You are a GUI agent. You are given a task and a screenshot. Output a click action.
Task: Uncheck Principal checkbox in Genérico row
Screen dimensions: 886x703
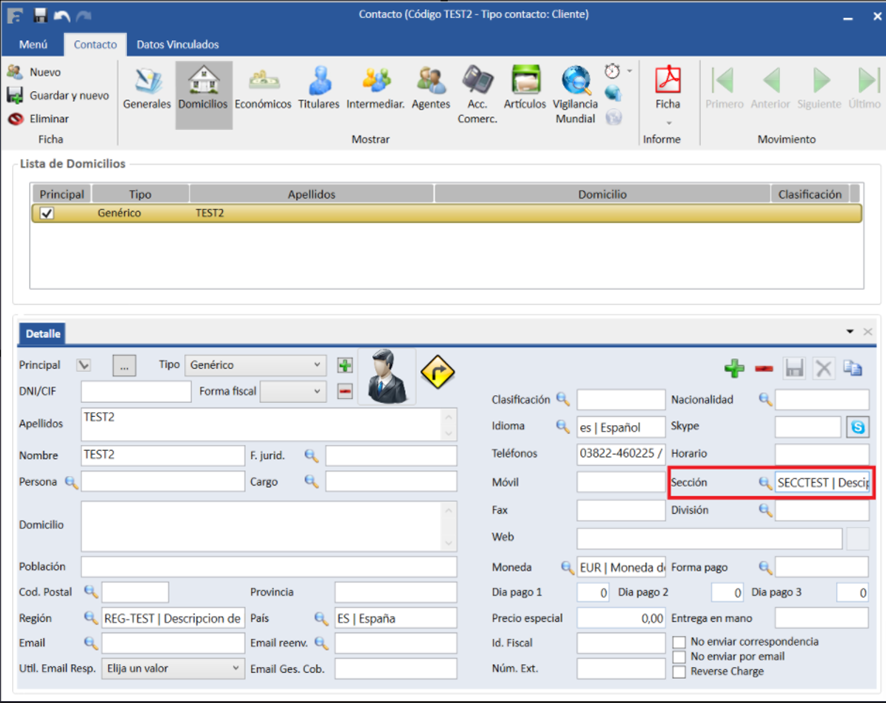[47, 214]
